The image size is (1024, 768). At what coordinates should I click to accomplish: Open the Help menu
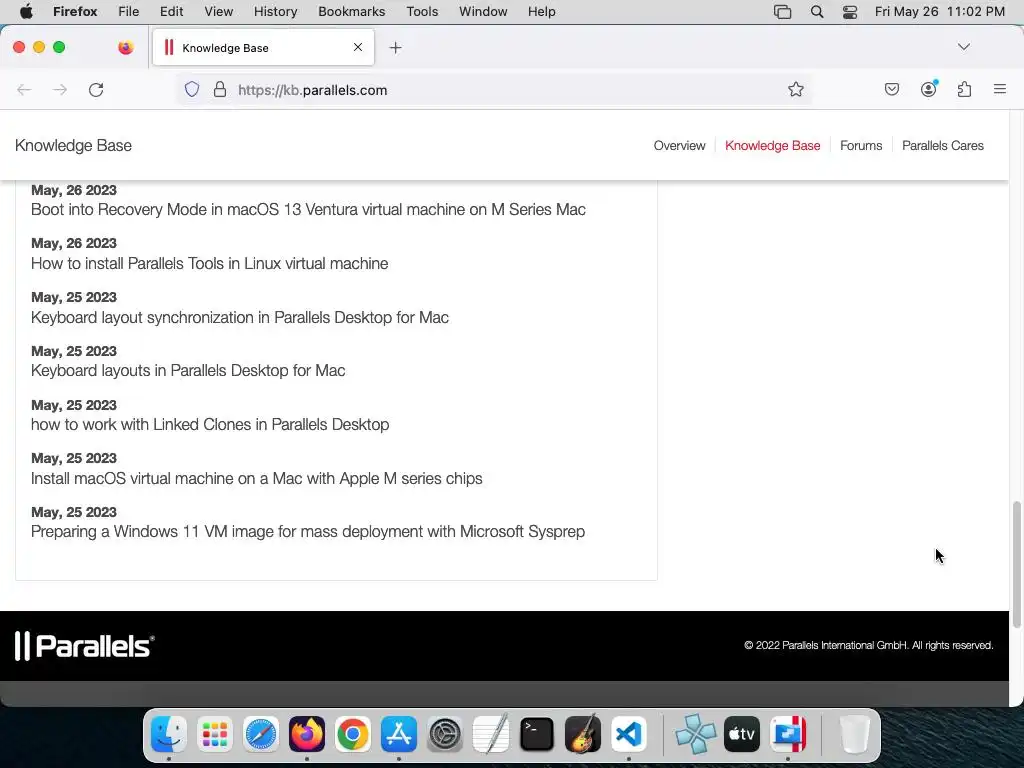click(x=541, y=12)
